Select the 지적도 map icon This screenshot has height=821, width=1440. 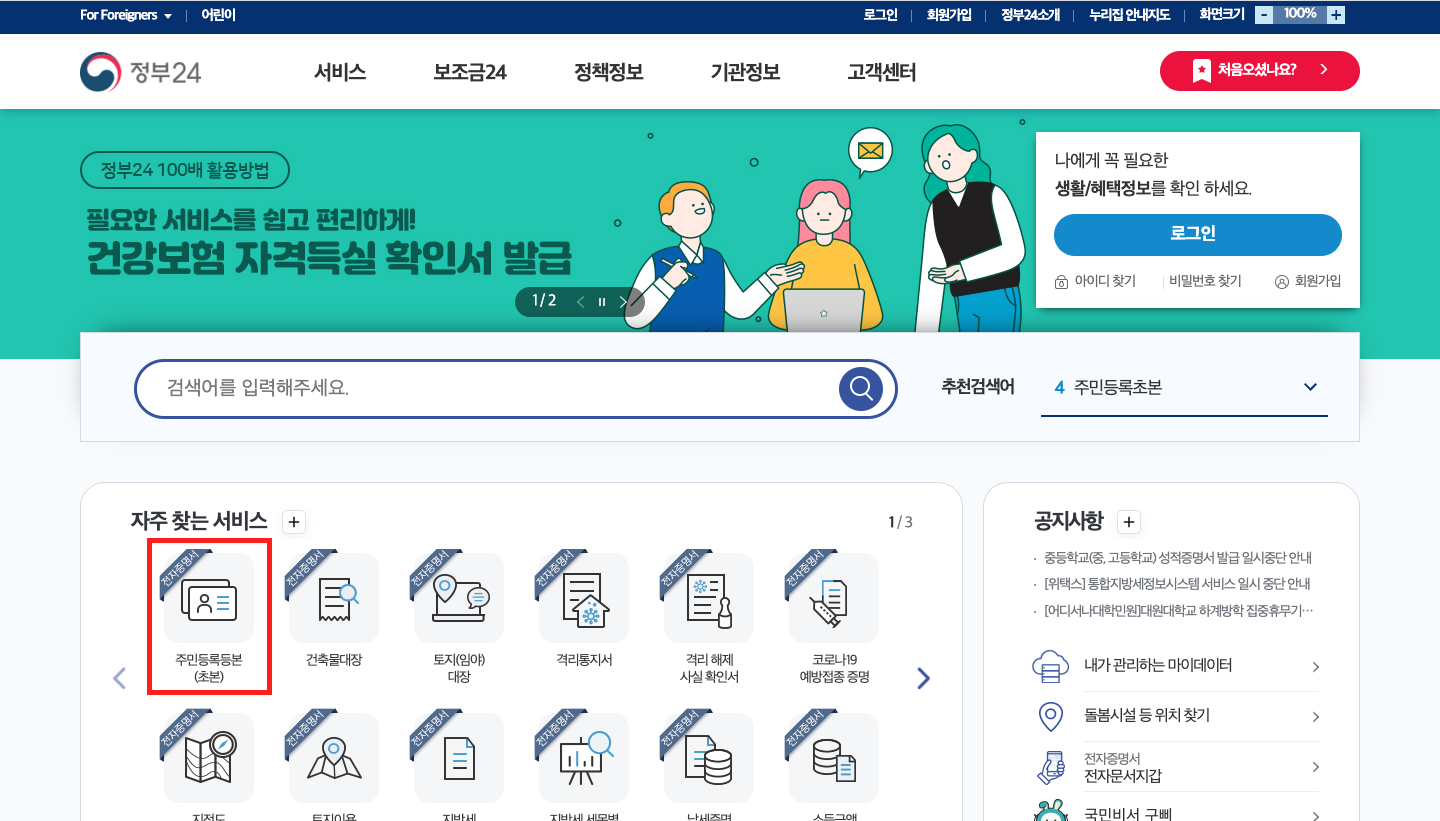coord(208,757)
